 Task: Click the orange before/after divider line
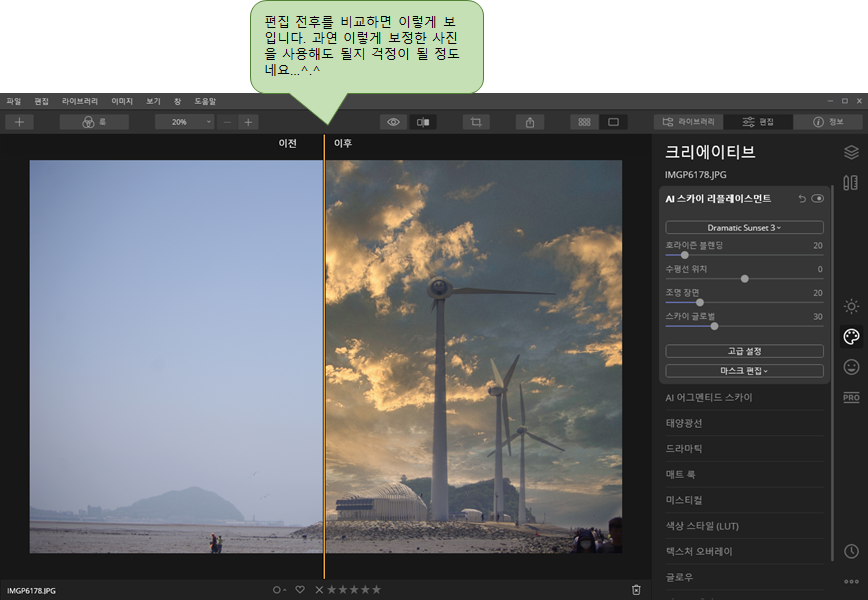coord(324,356)
